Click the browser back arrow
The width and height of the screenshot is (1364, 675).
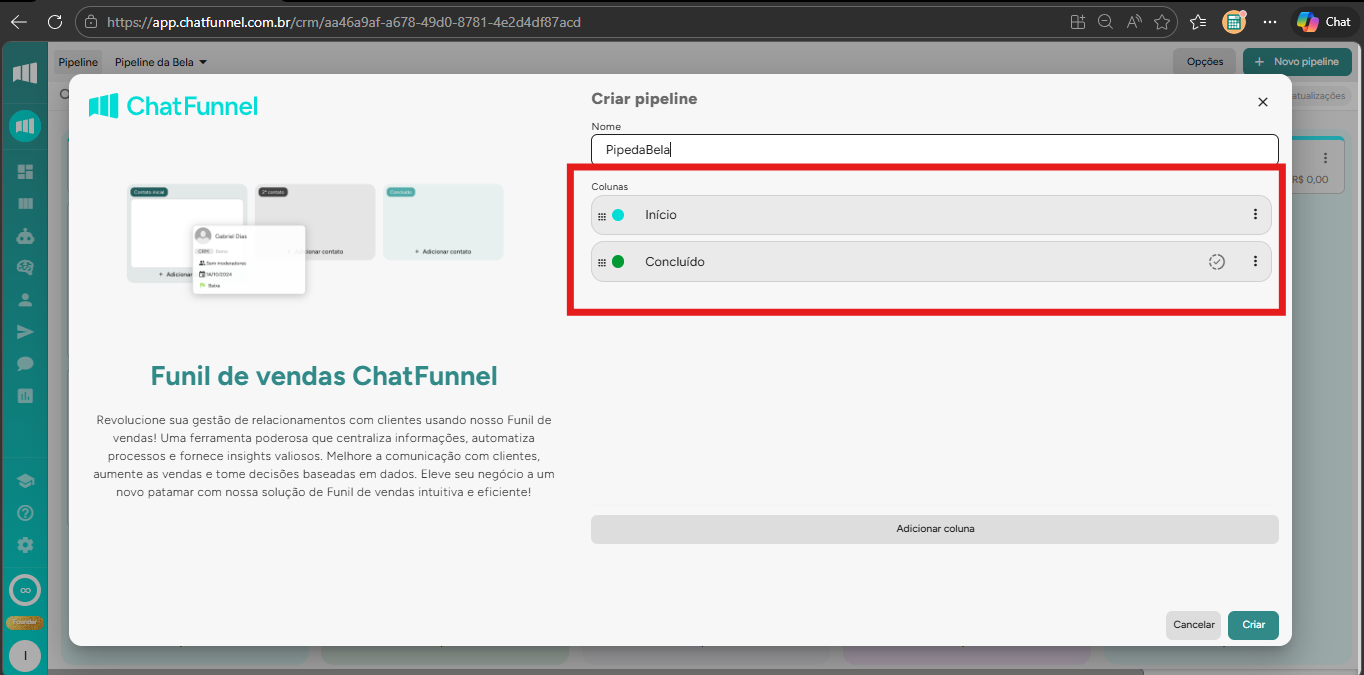point(18,21)
